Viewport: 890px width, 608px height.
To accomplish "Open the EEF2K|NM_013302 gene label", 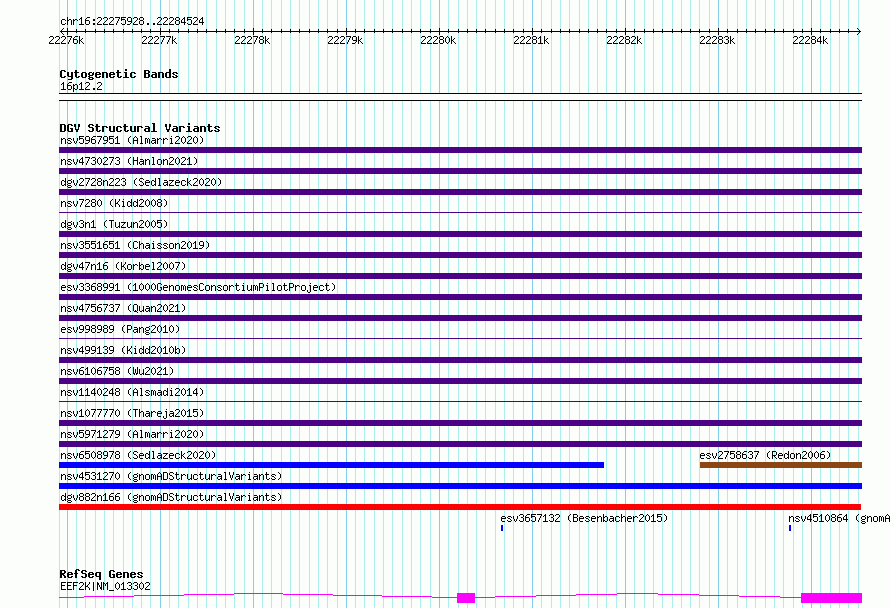I will [105, 586].
